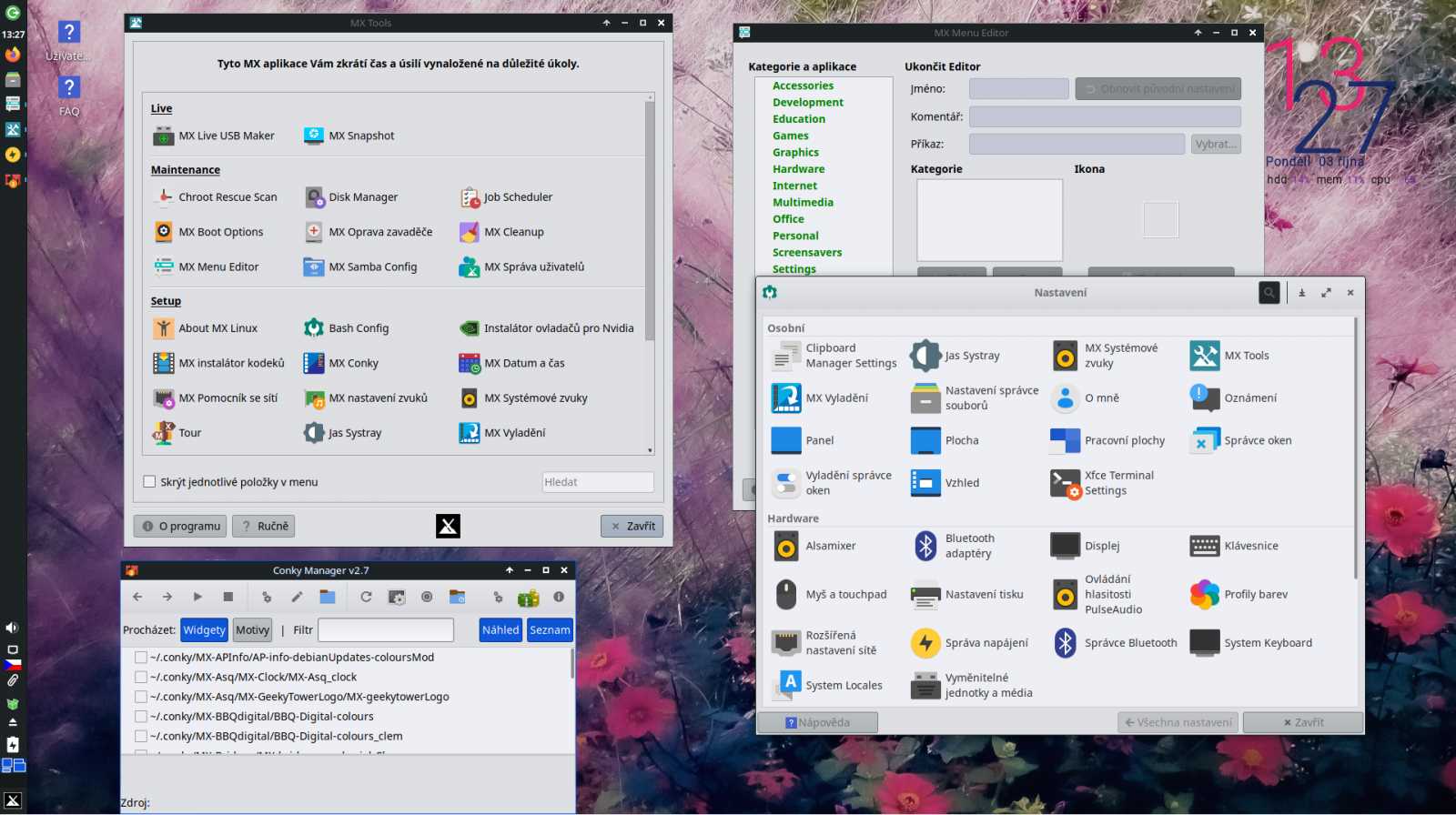Click Jméno field in MX Menu Editor
The image size is (1456, 815).
1018,89
